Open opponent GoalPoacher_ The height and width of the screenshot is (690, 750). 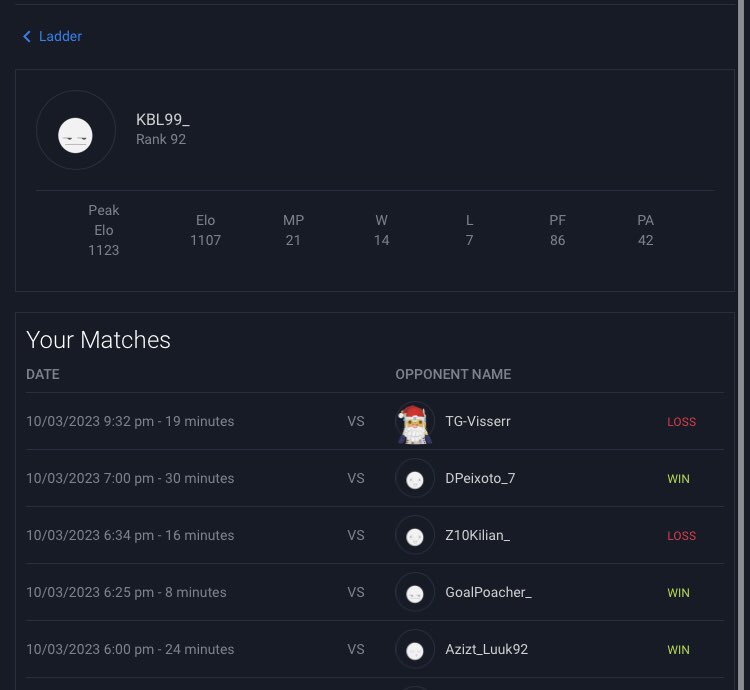(x=488, y=592)
